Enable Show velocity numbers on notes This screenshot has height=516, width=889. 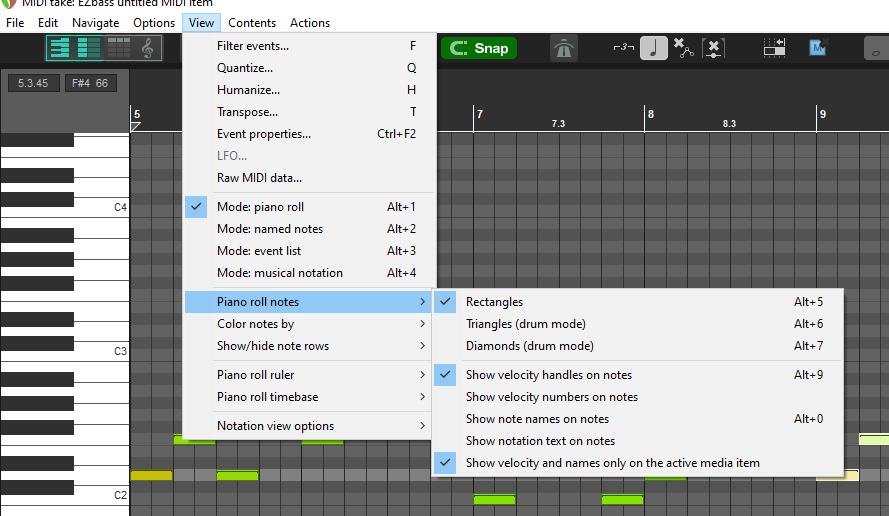point(551,397)
